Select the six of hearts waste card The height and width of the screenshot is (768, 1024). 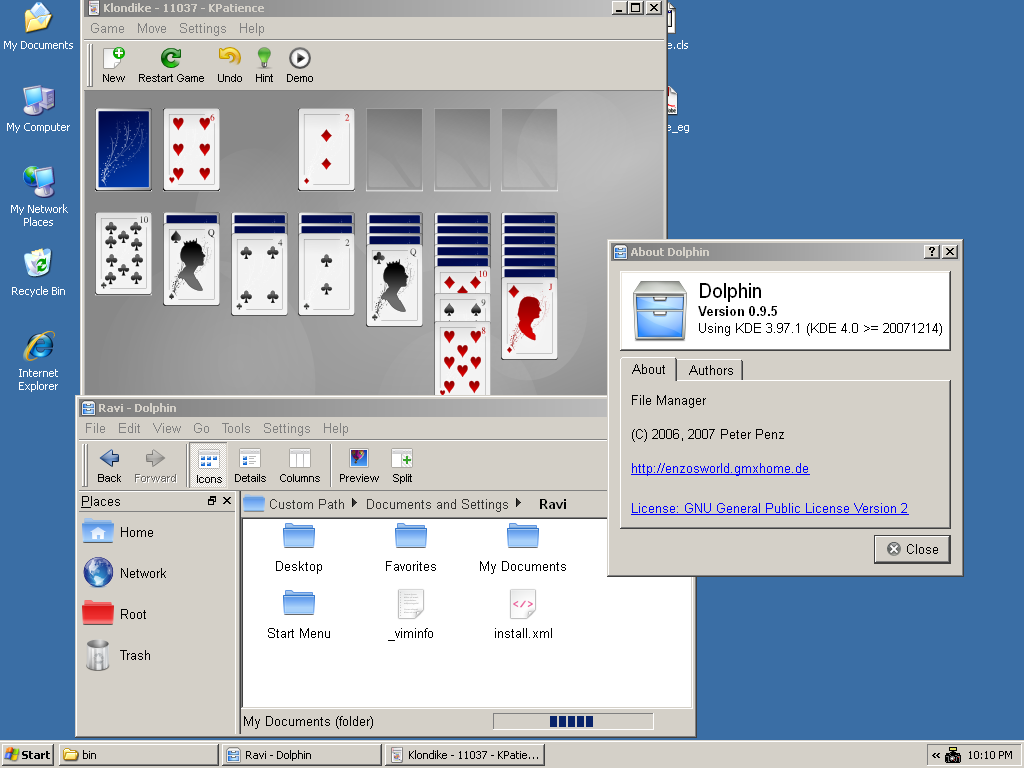coord(191,150)
